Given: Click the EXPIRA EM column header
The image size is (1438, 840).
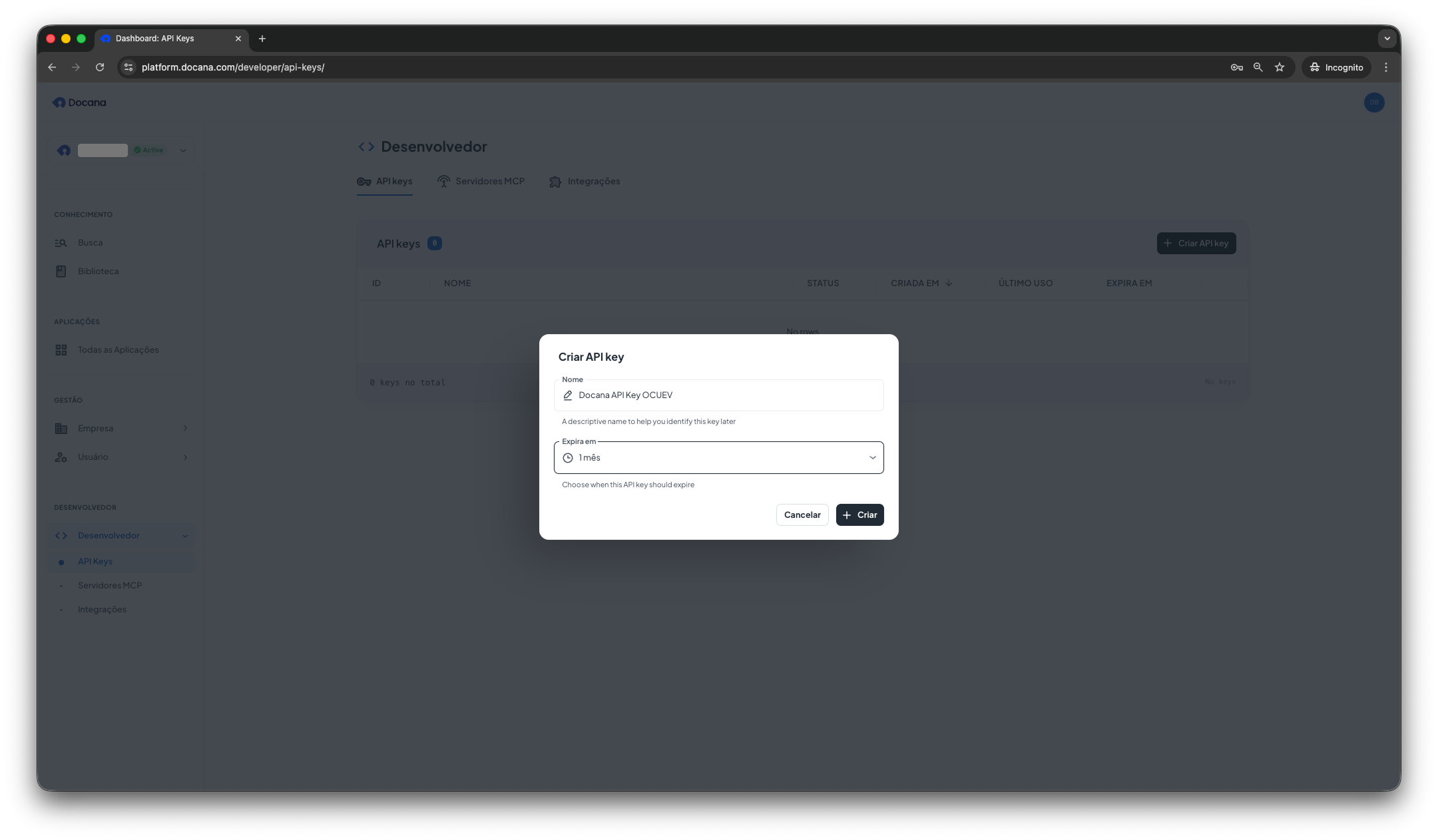Looking at the screenshot, I should point(1129,284).
